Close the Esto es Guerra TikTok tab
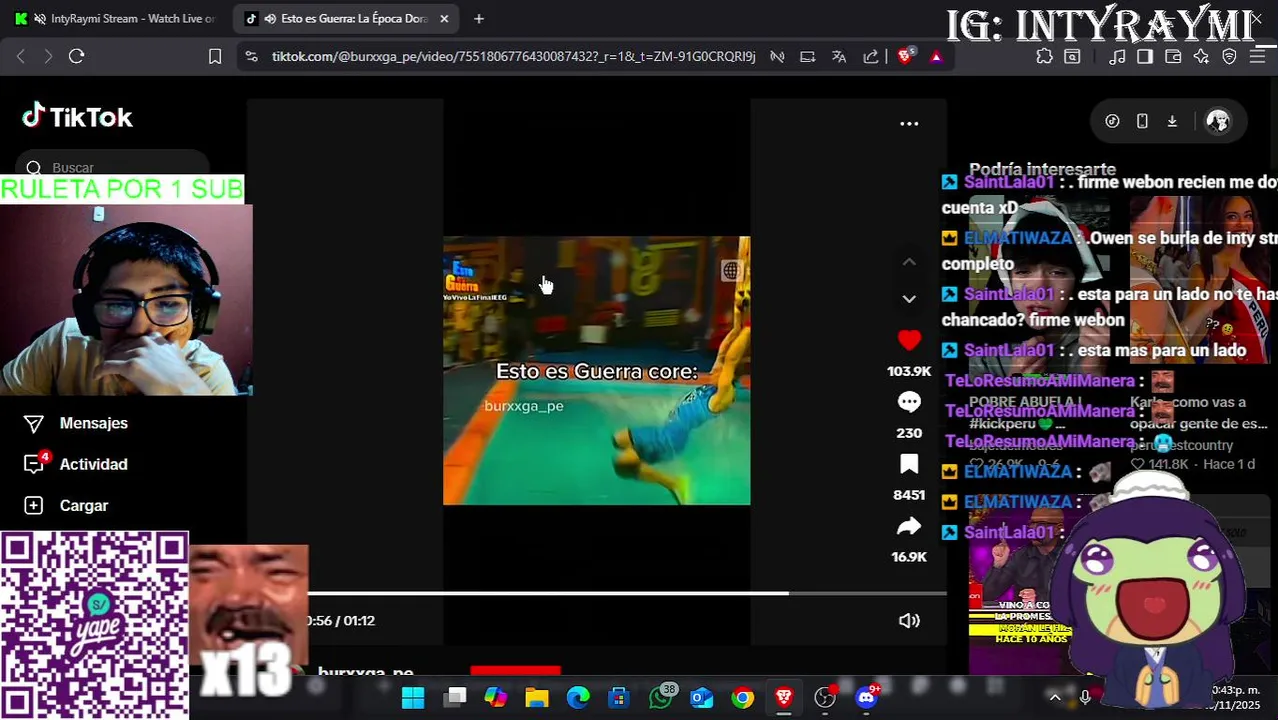Image resolution: width=1278 pixels, height=720 pixels. tap(444, 19)
